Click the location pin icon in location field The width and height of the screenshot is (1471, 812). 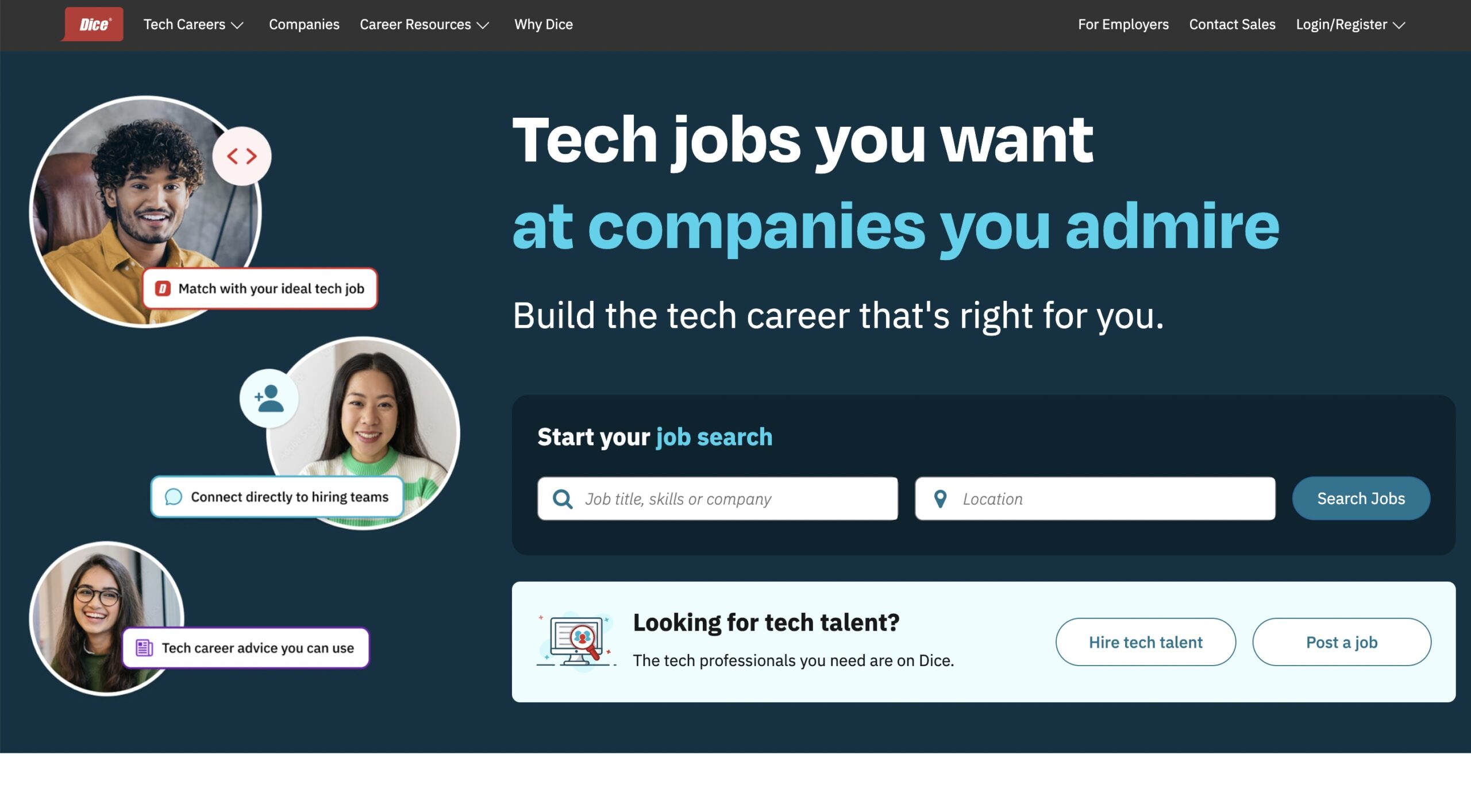(x=939, y=498)
